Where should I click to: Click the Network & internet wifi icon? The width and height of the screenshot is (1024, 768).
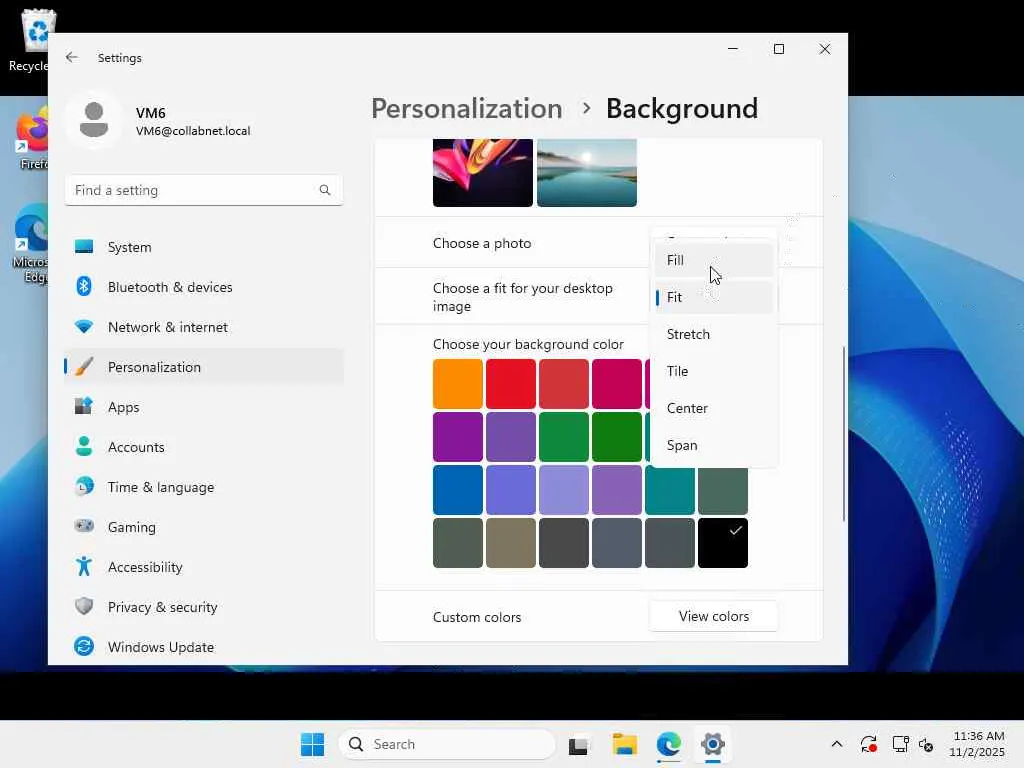[x=84, y=327]
